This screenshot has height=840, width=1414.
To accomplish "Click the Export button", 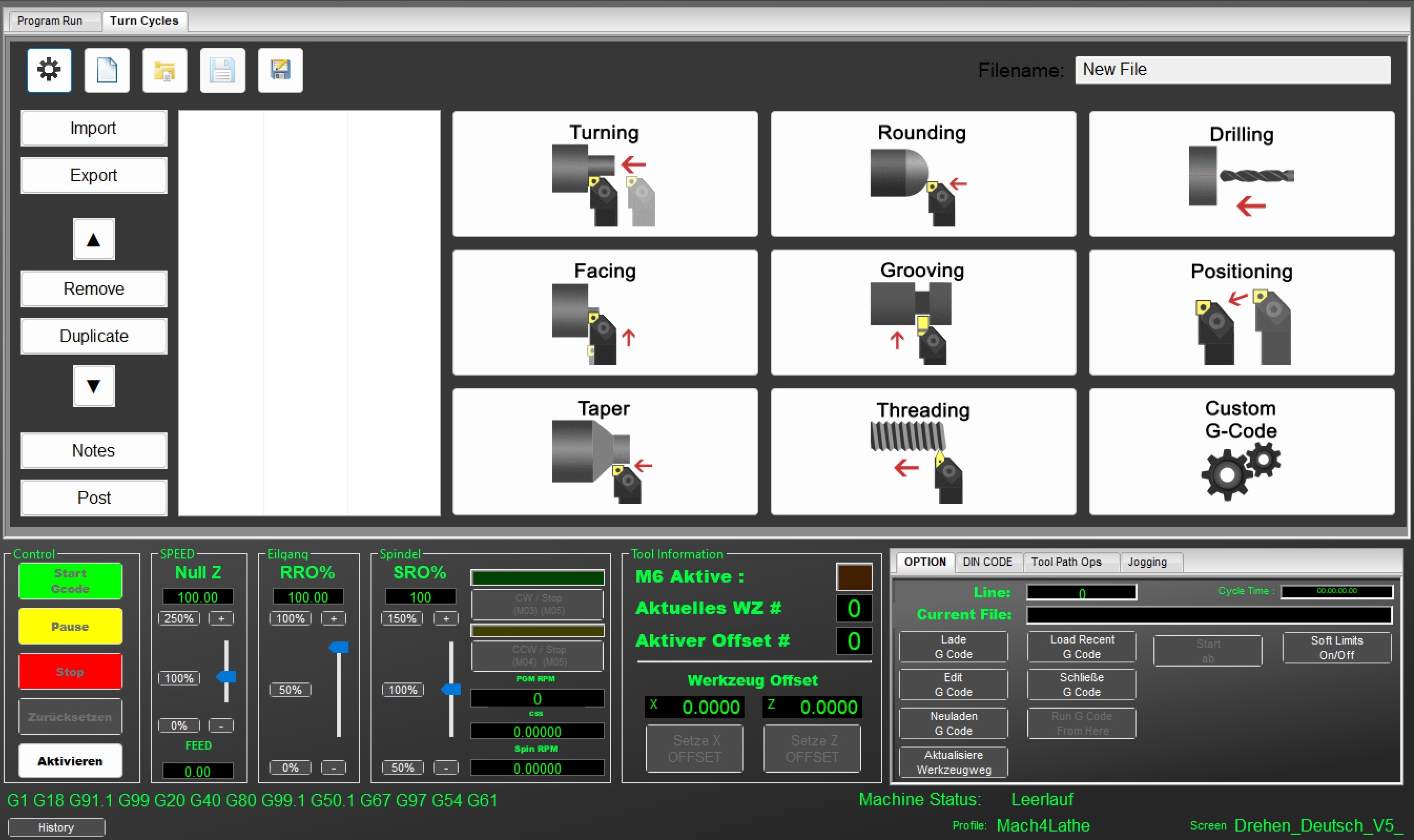I will 94,175.
